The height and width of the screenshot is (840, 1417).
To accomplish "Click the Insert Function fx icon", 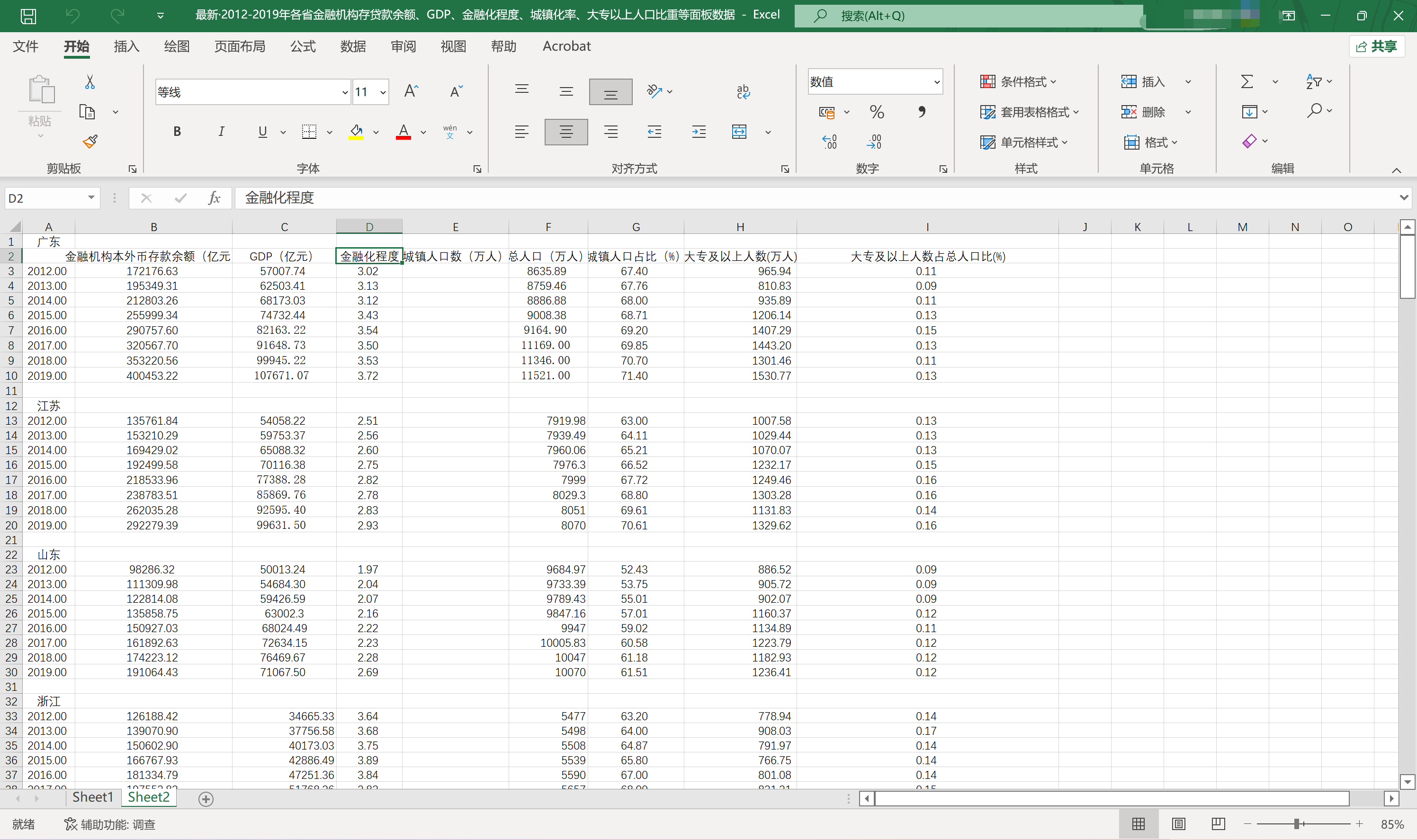I will 214,198.
